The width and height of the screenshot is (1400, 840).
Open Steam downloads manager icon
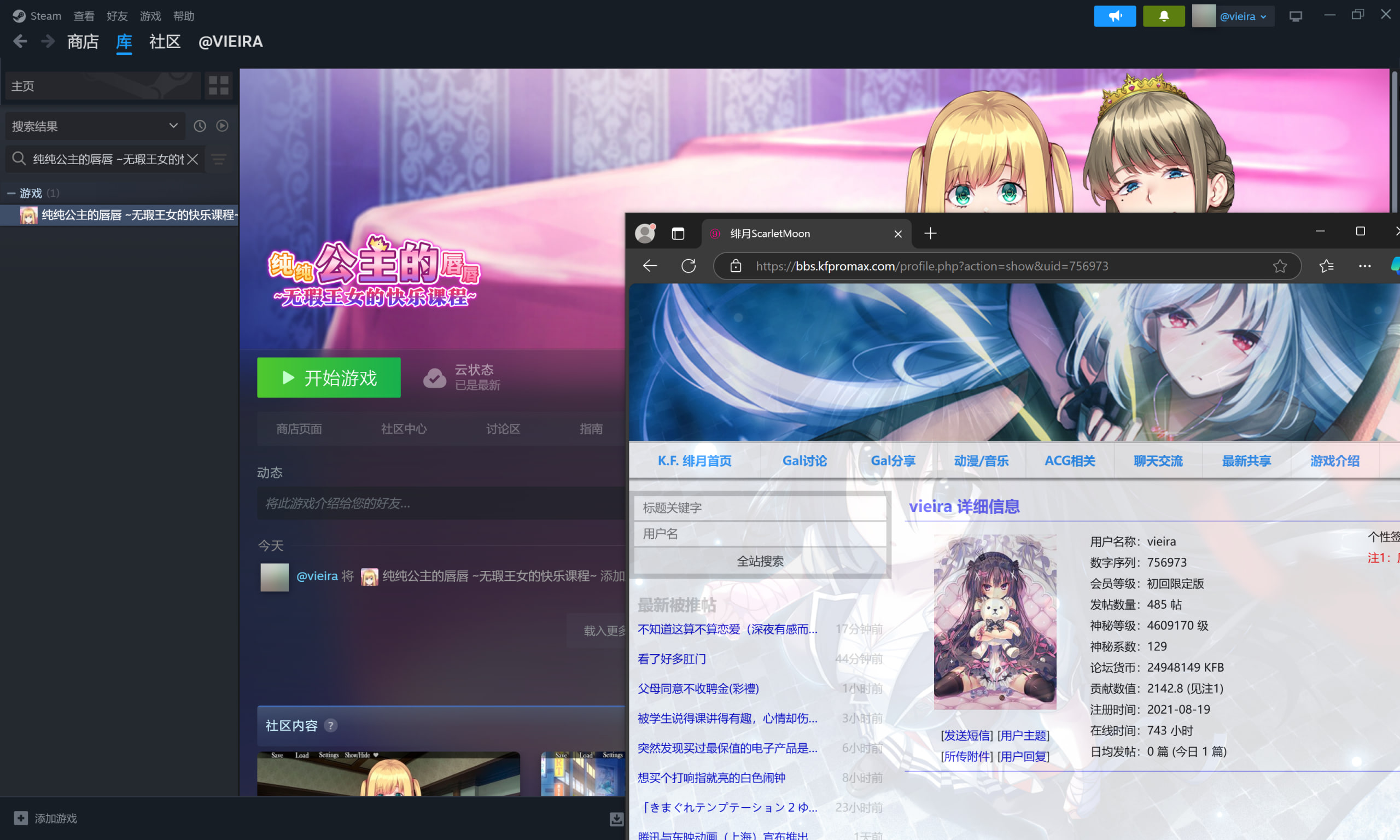(x=616, y=819)
